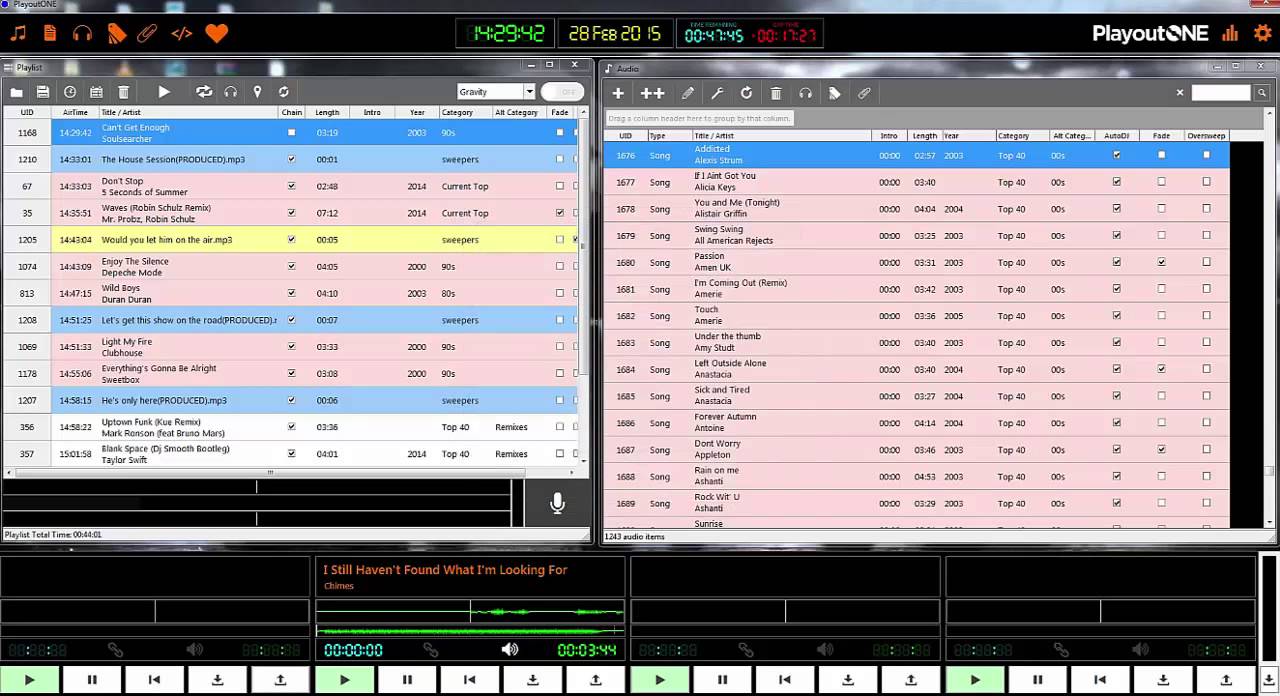
Task: Click the orange heart icon
Action: tap(216, 33)
